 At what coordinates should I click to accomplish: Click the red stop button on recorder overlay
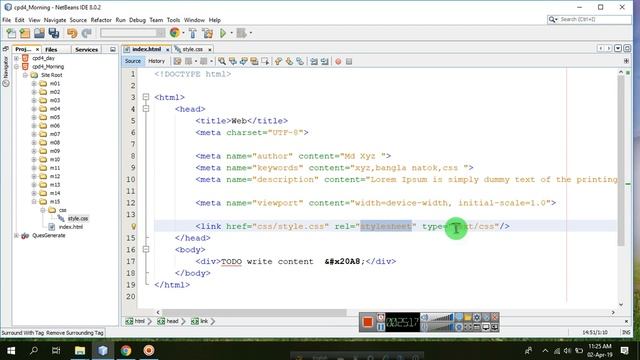[x=367, y=322]
